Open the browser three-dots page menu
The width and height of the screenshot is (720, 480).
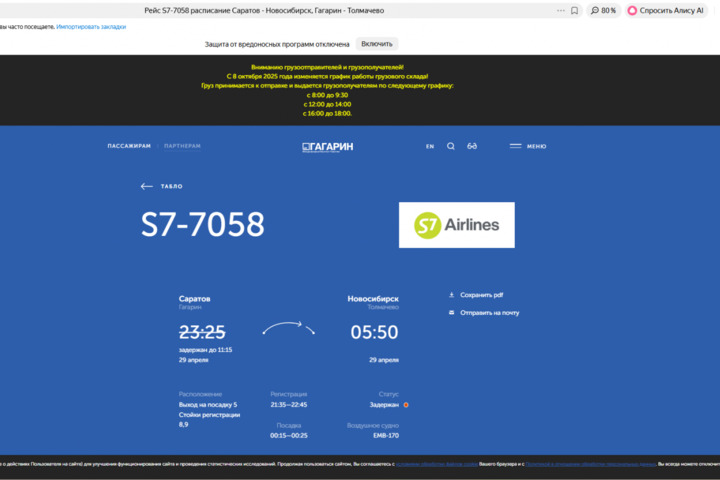(x=559, y=10)
